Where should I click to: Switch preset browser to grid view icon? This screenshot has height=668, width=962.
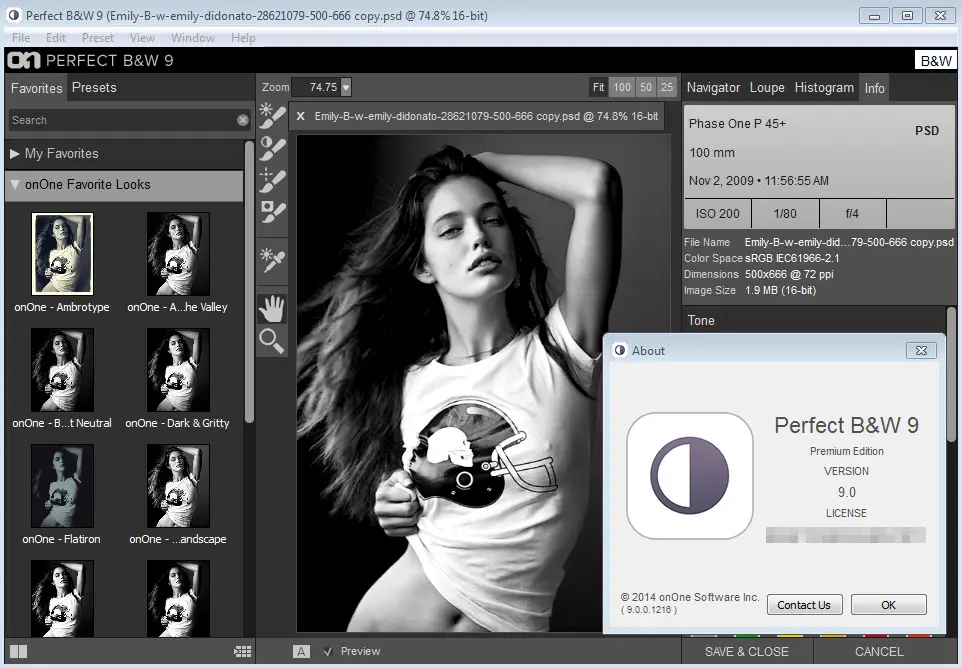[242, 651]
